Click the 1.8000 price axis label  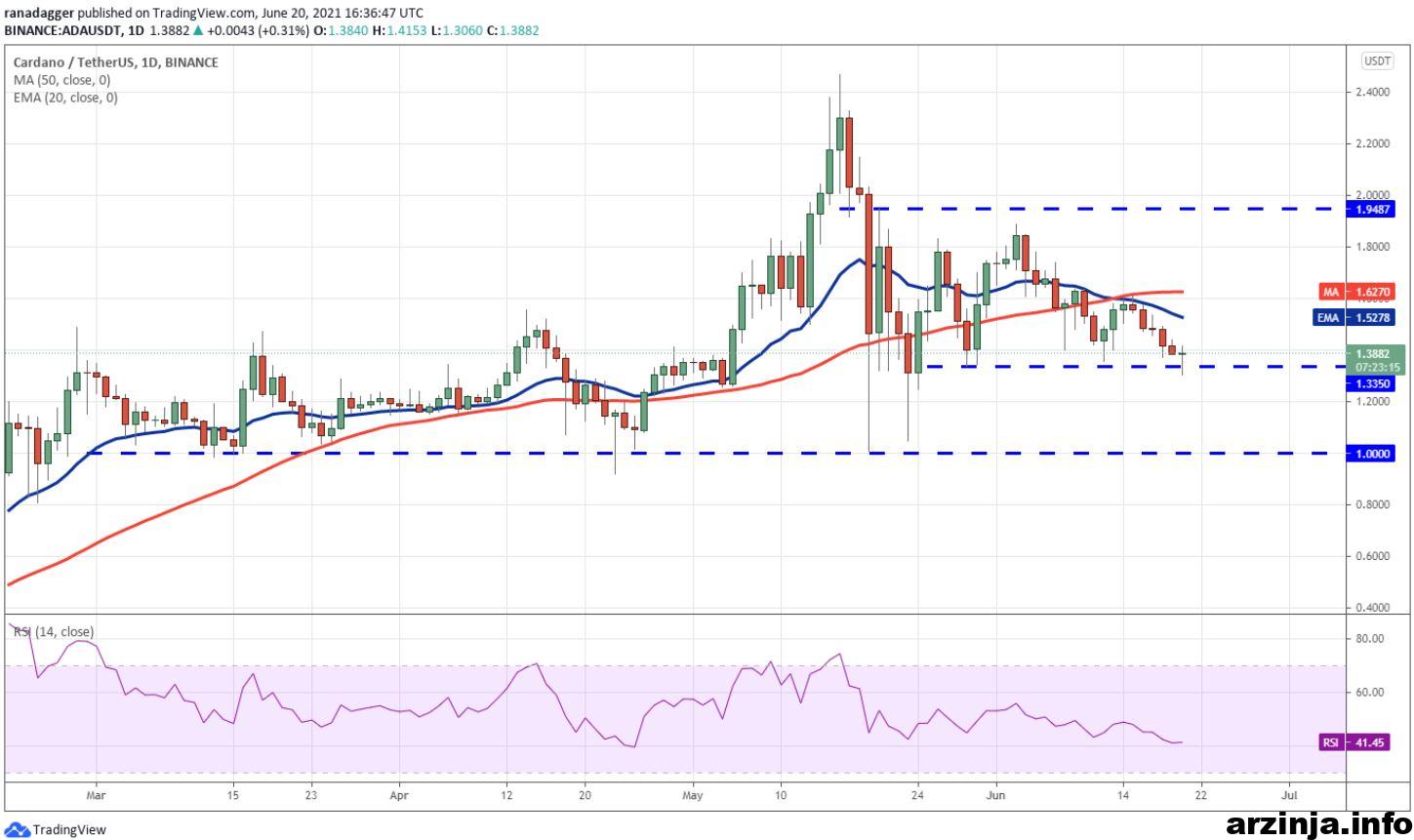click(1372, 247)
